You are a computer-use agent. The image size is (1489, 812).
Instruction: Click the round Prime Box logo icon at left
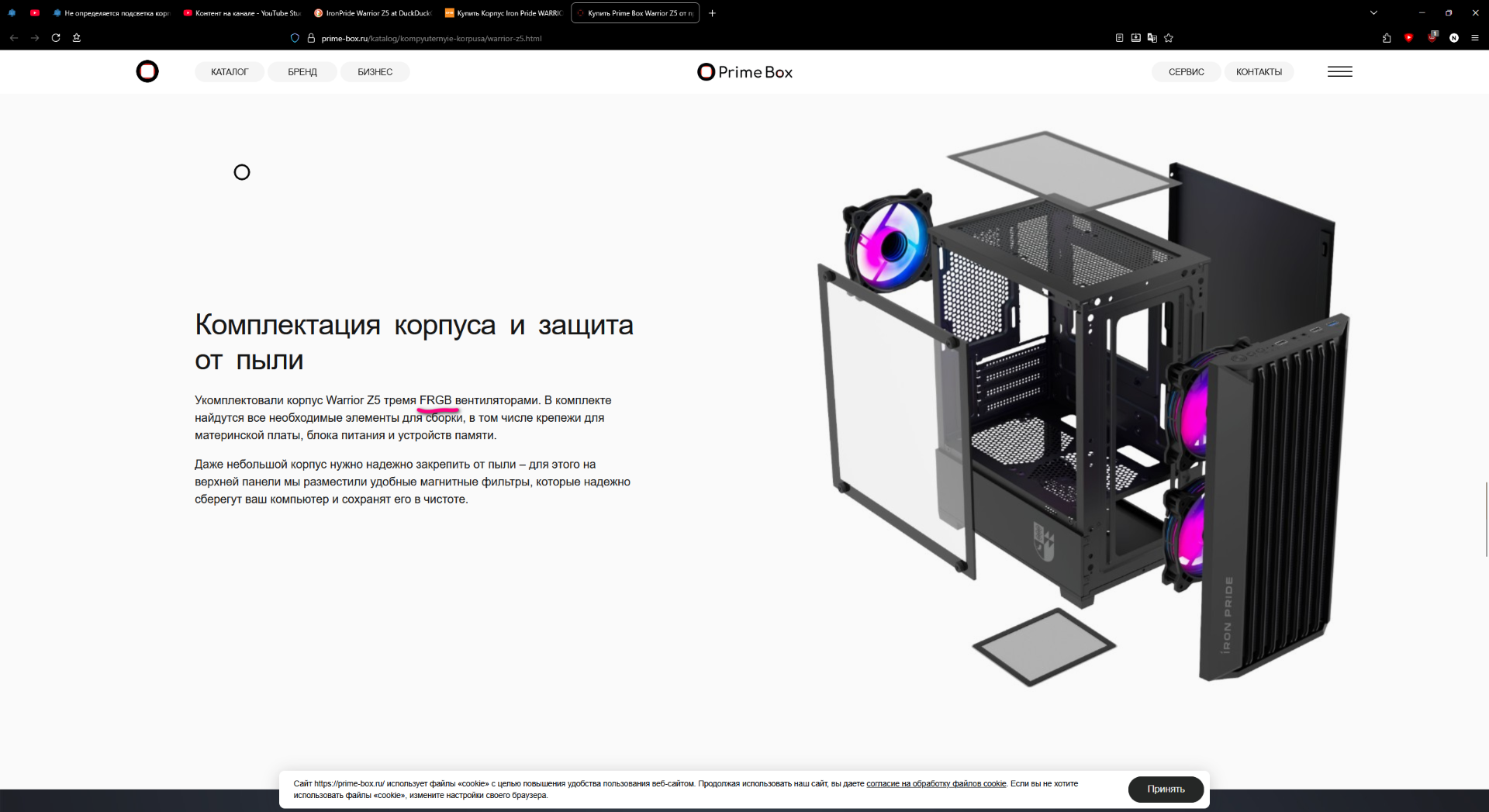[x=147, y=71]
